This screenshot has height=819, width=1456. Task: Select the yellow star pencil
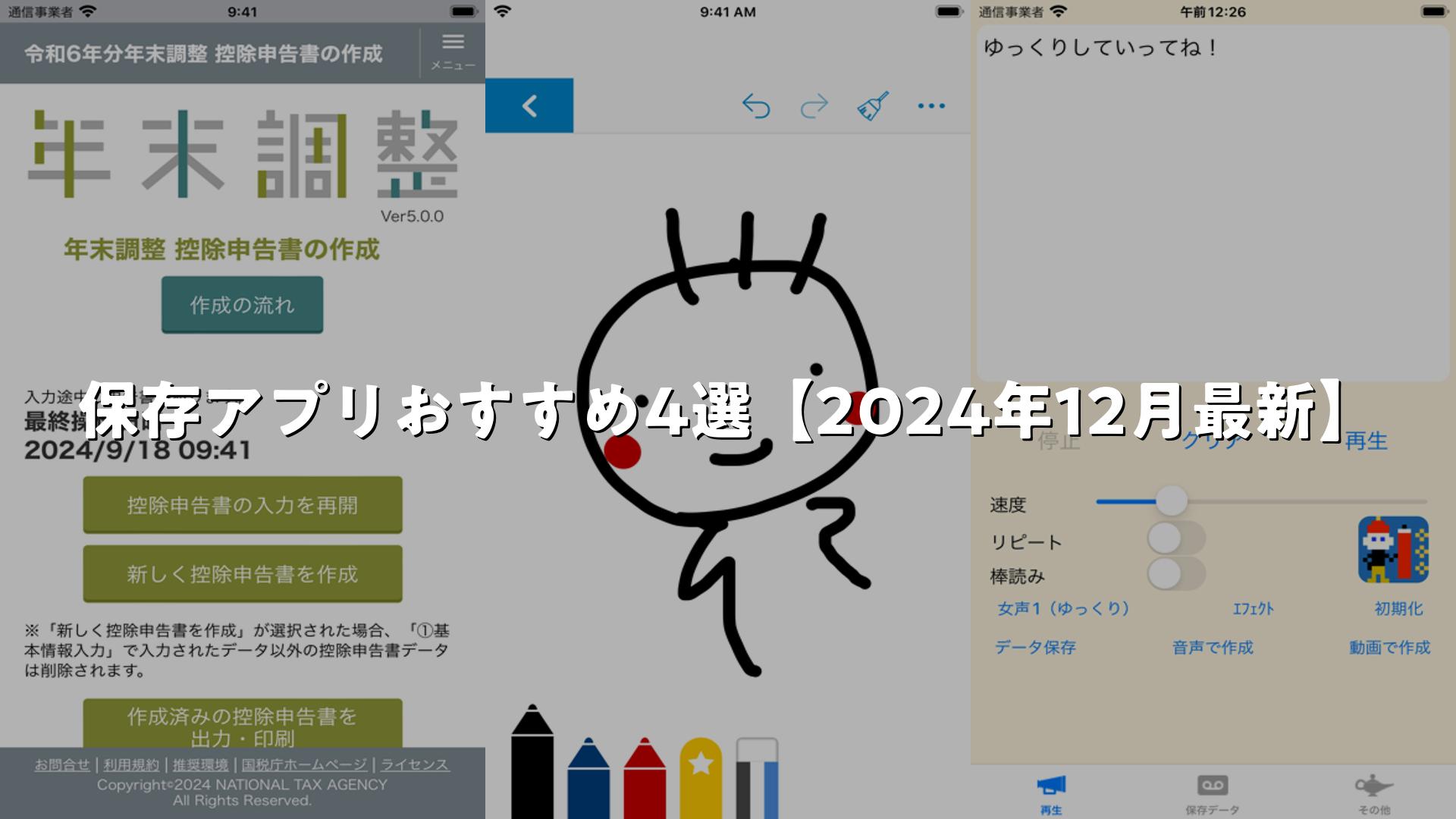click(701, 778)
